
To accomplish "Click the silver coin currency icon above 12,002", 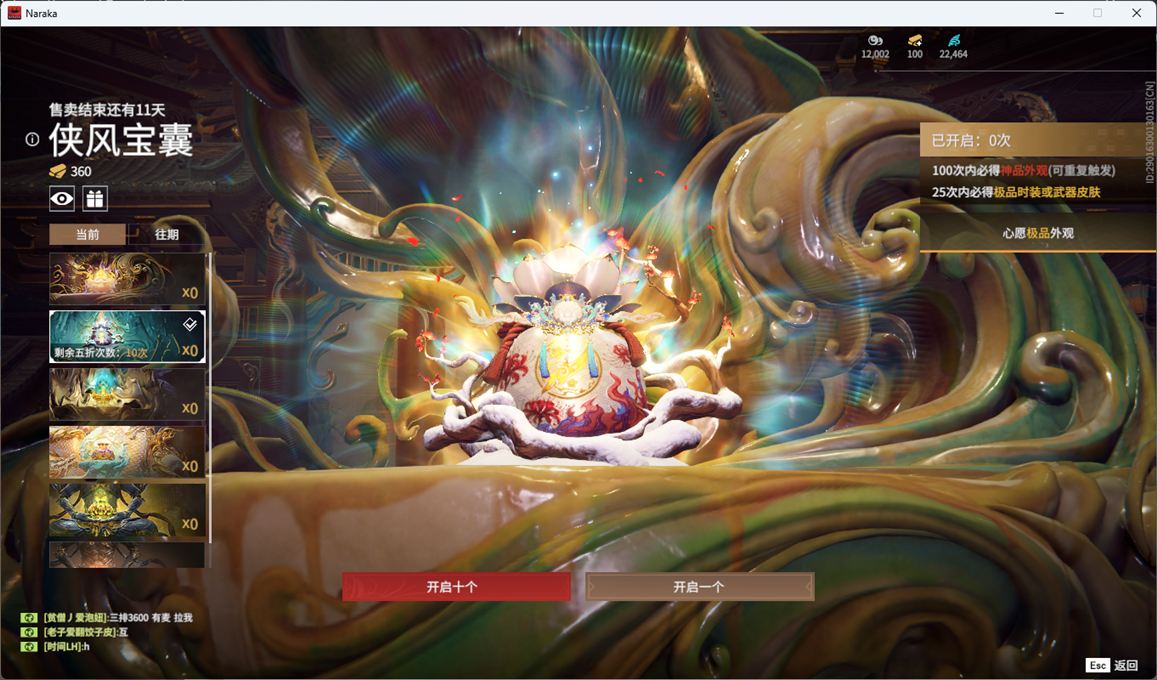I will pos(875,41).
